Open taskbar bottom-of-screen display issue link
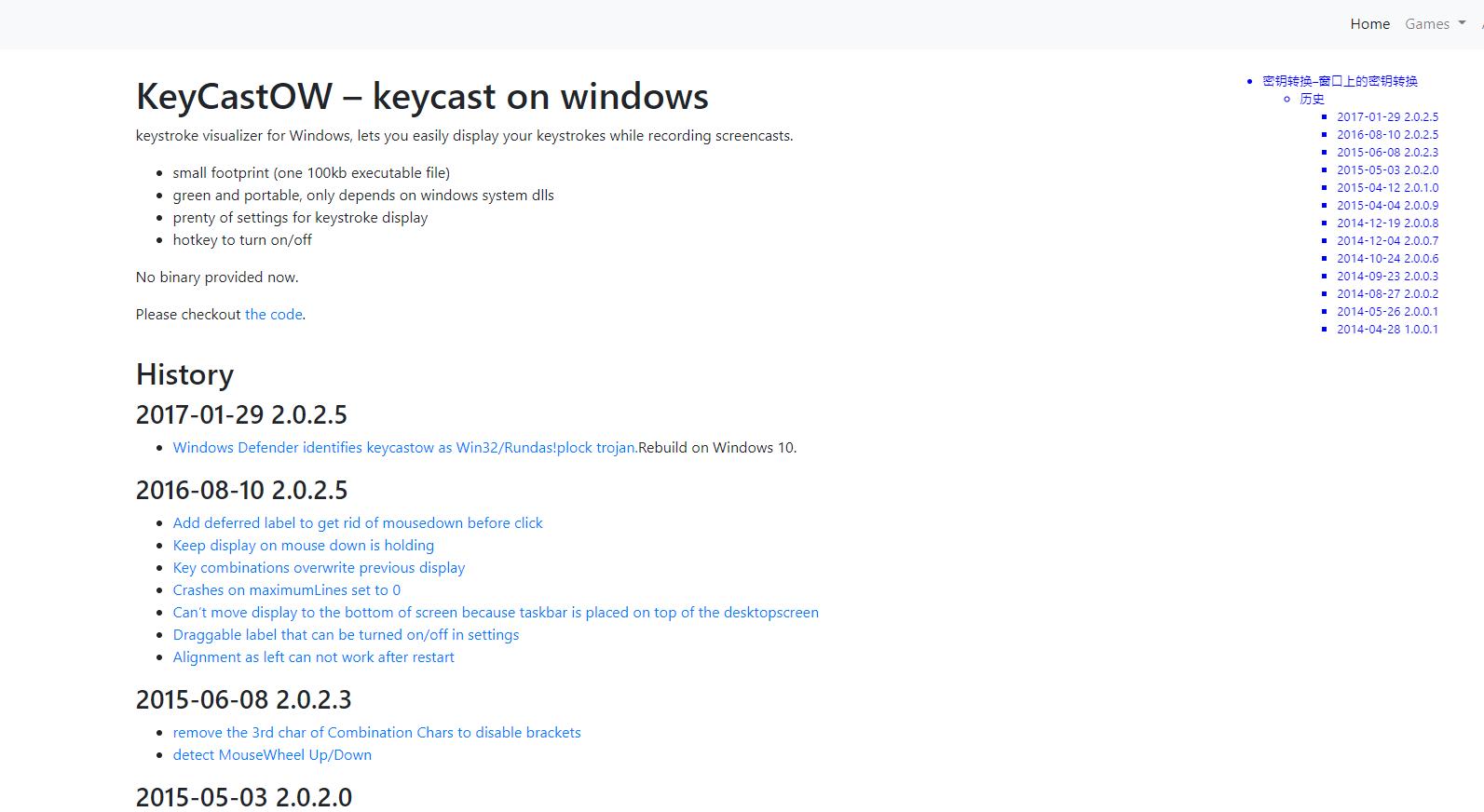Screen dimensions: 1484x812 (496, 613)
